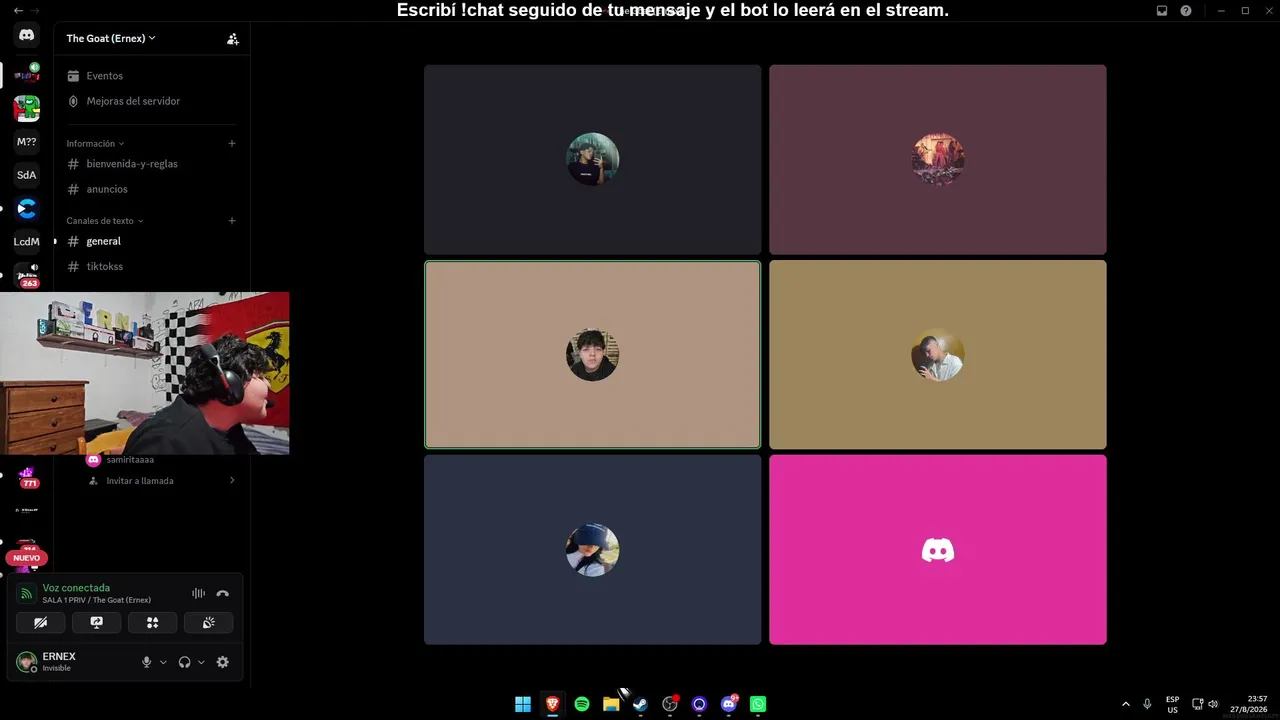The width and height of the screenshot is (1280, 720).
Task: Expand the Invitar a llamada arrow
Action: pyautogui.click(x=232, y=481)
